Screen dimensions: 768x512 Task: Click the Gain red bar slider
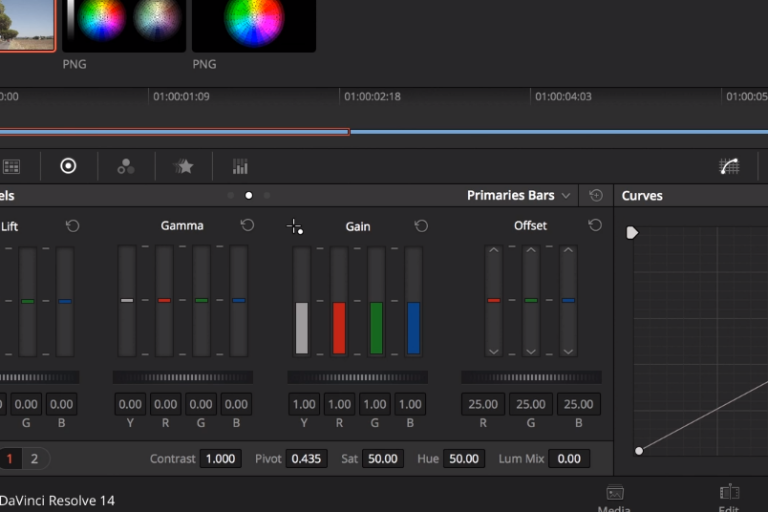[339, 301]
